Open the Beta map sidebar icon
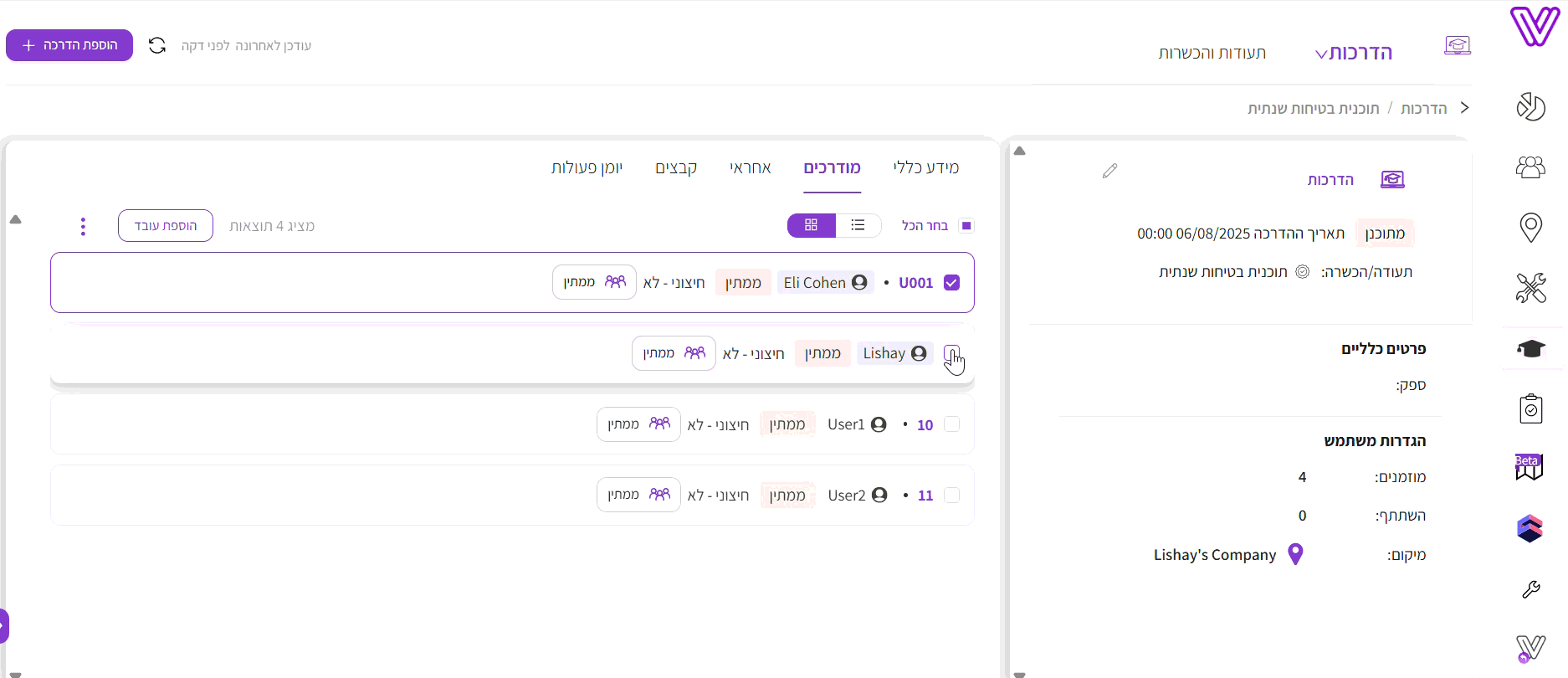Viewport: 1568px width, 678px height. (x=1530, y=467)
